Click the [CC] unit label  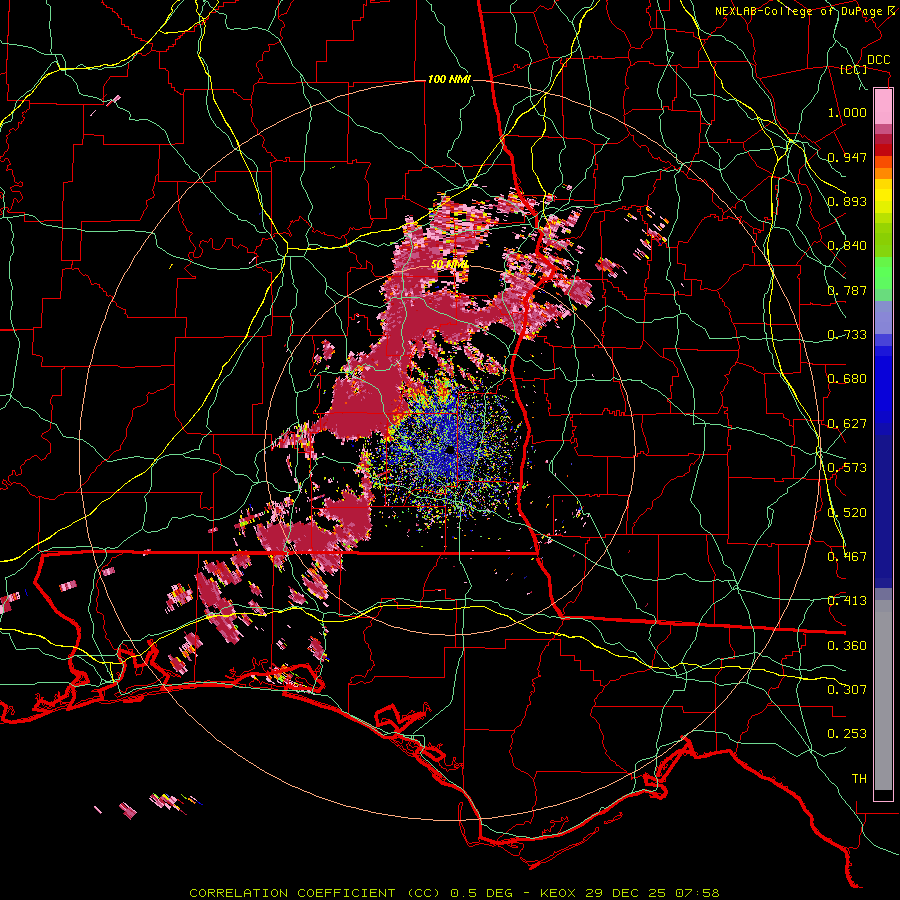854,69
